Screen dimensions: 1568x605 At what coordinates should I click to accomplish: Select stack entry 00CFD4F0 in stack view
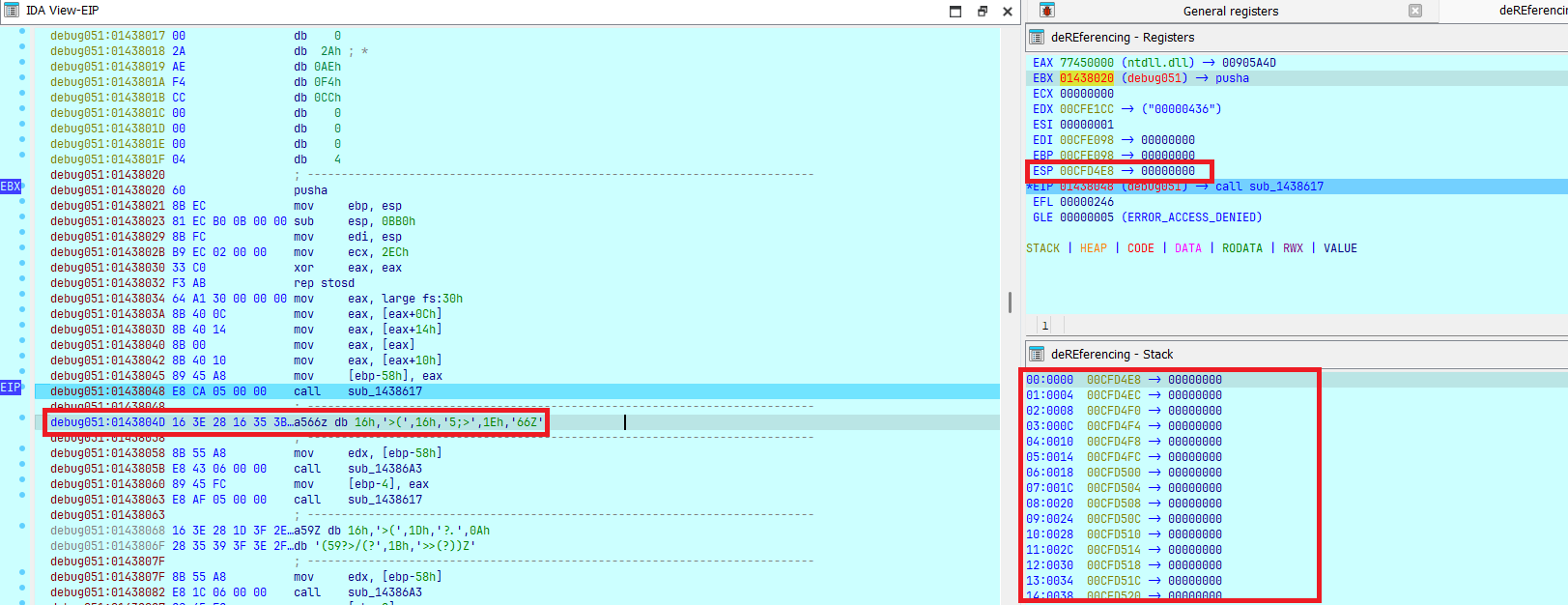[1113, 411]
